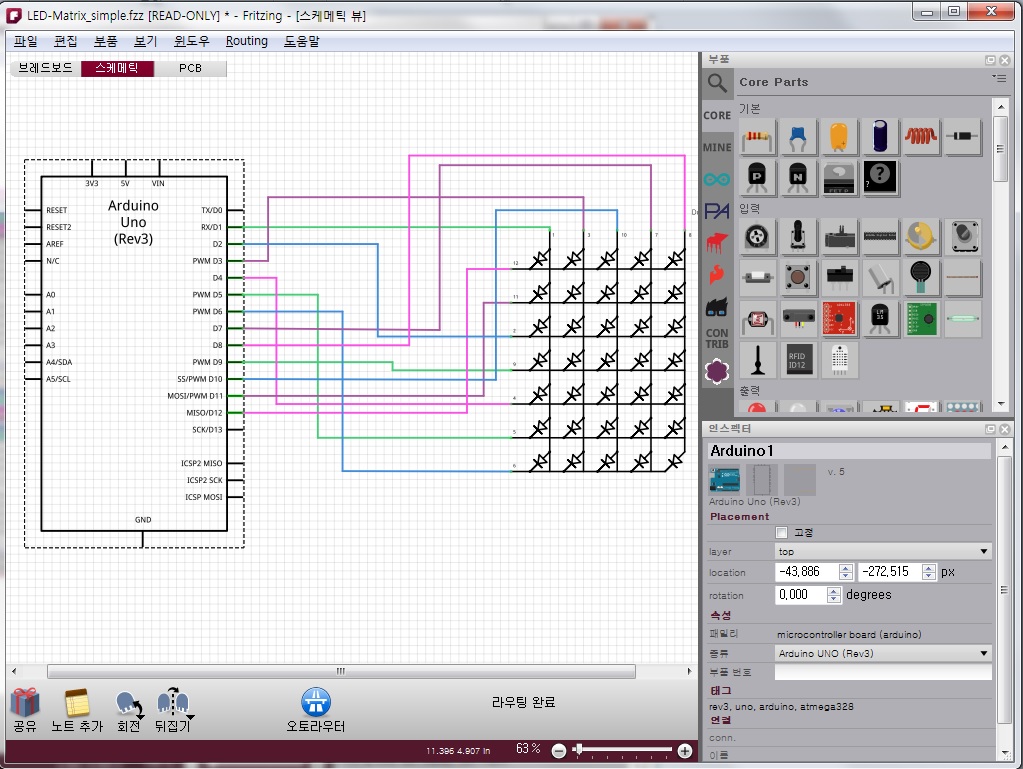
Task: Adjust the zoom slider
Action: (x=578, y=749)
